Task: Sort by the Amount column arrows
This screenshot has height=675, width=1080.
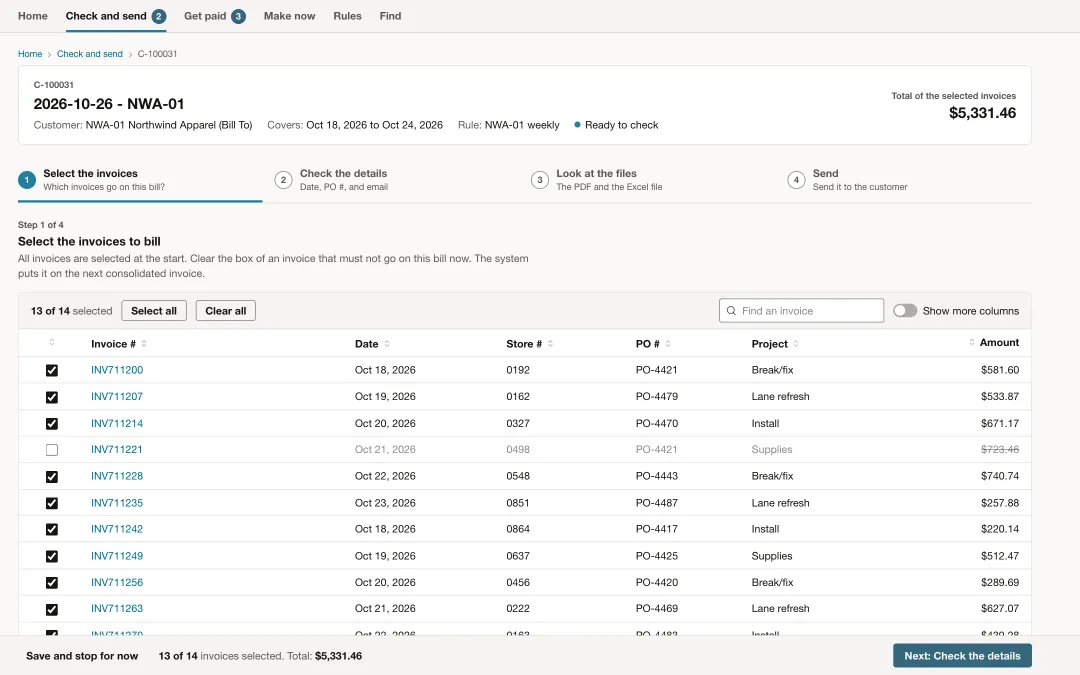Action: 972,342
